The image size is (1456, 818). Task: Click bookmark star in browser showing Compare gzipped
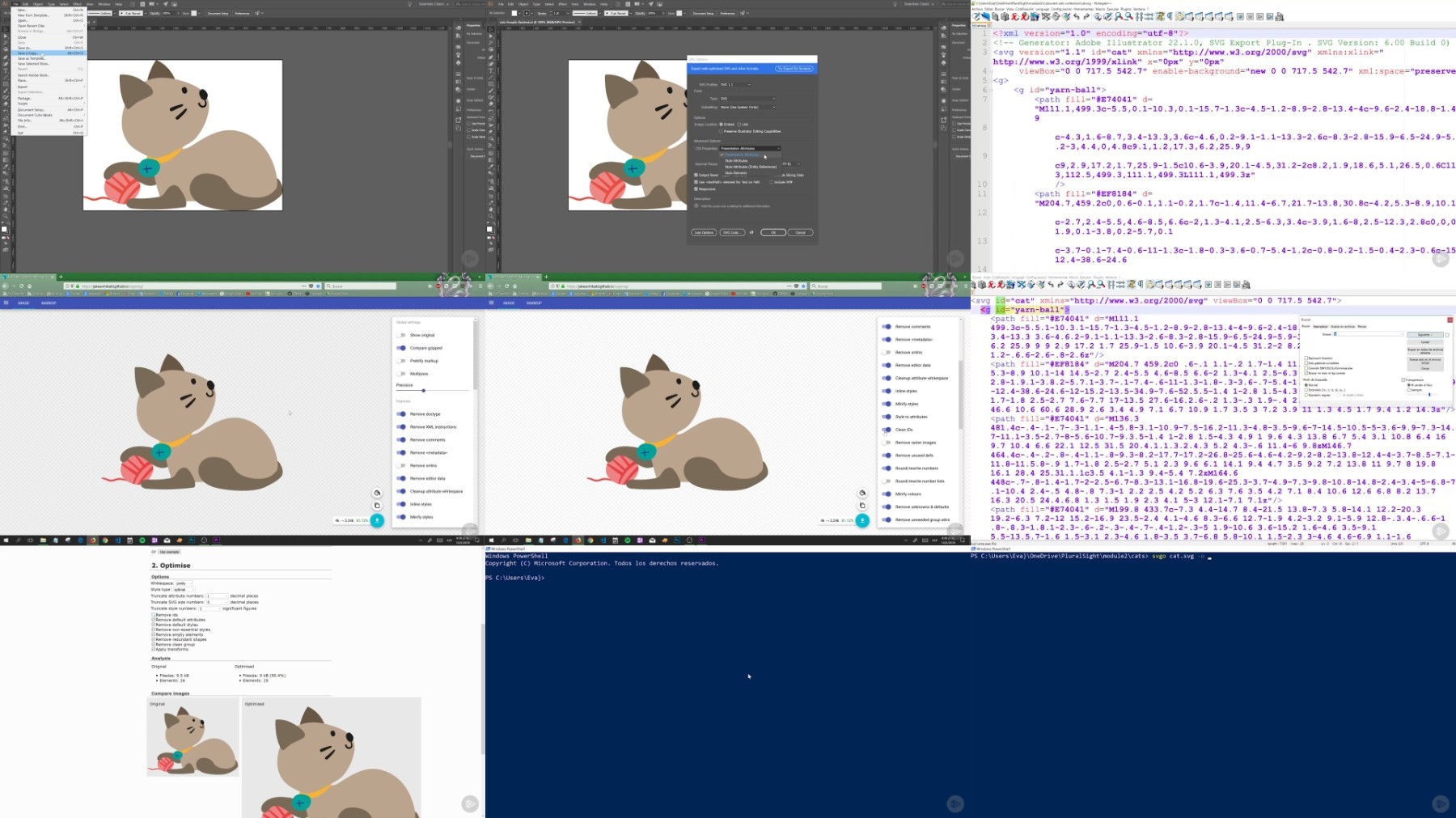click(x=317, y=286)
